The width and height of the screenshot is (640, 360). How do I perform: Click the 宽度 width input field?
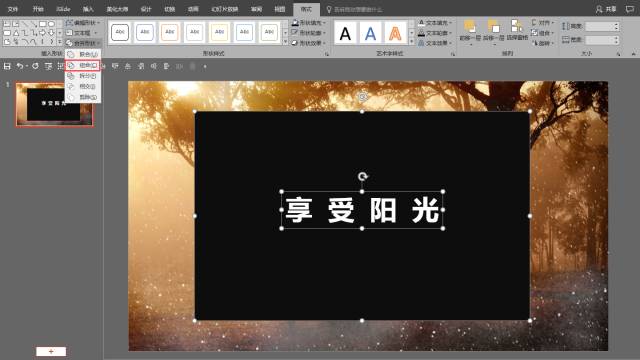coord(602,40)
